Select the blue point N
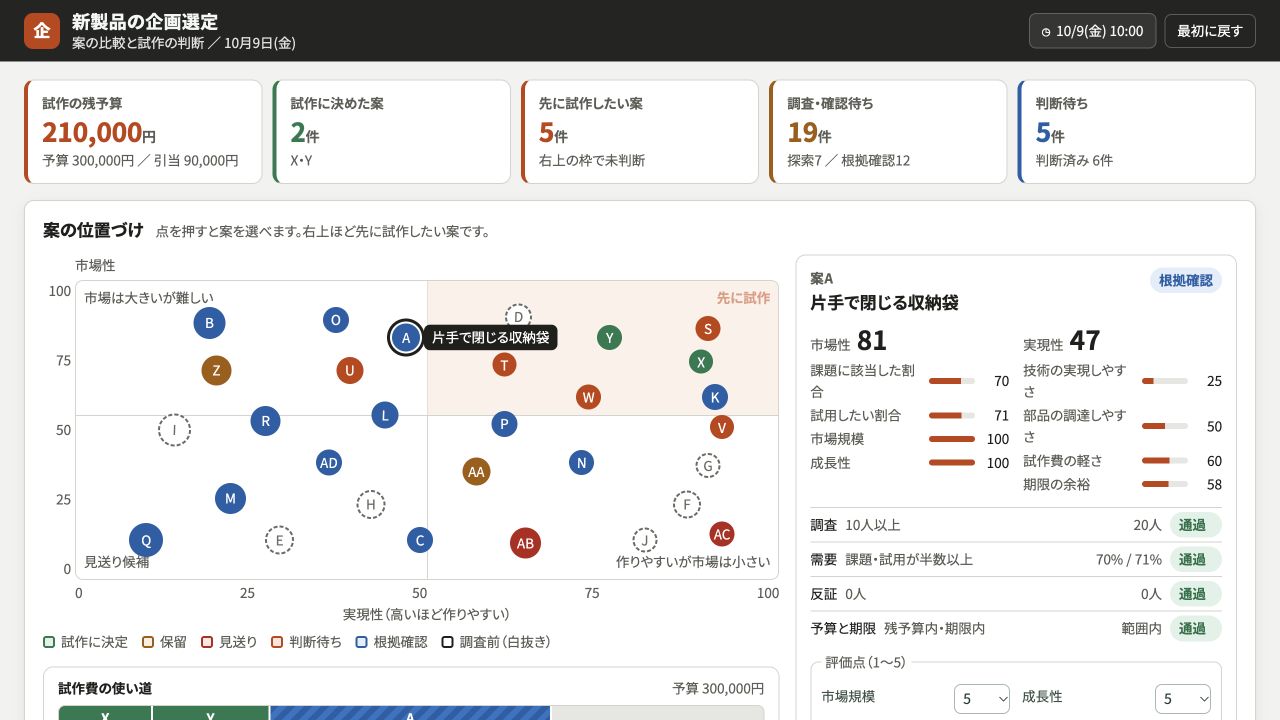The width and height of the screenshot is (1280, 720). tap(581, 463)
